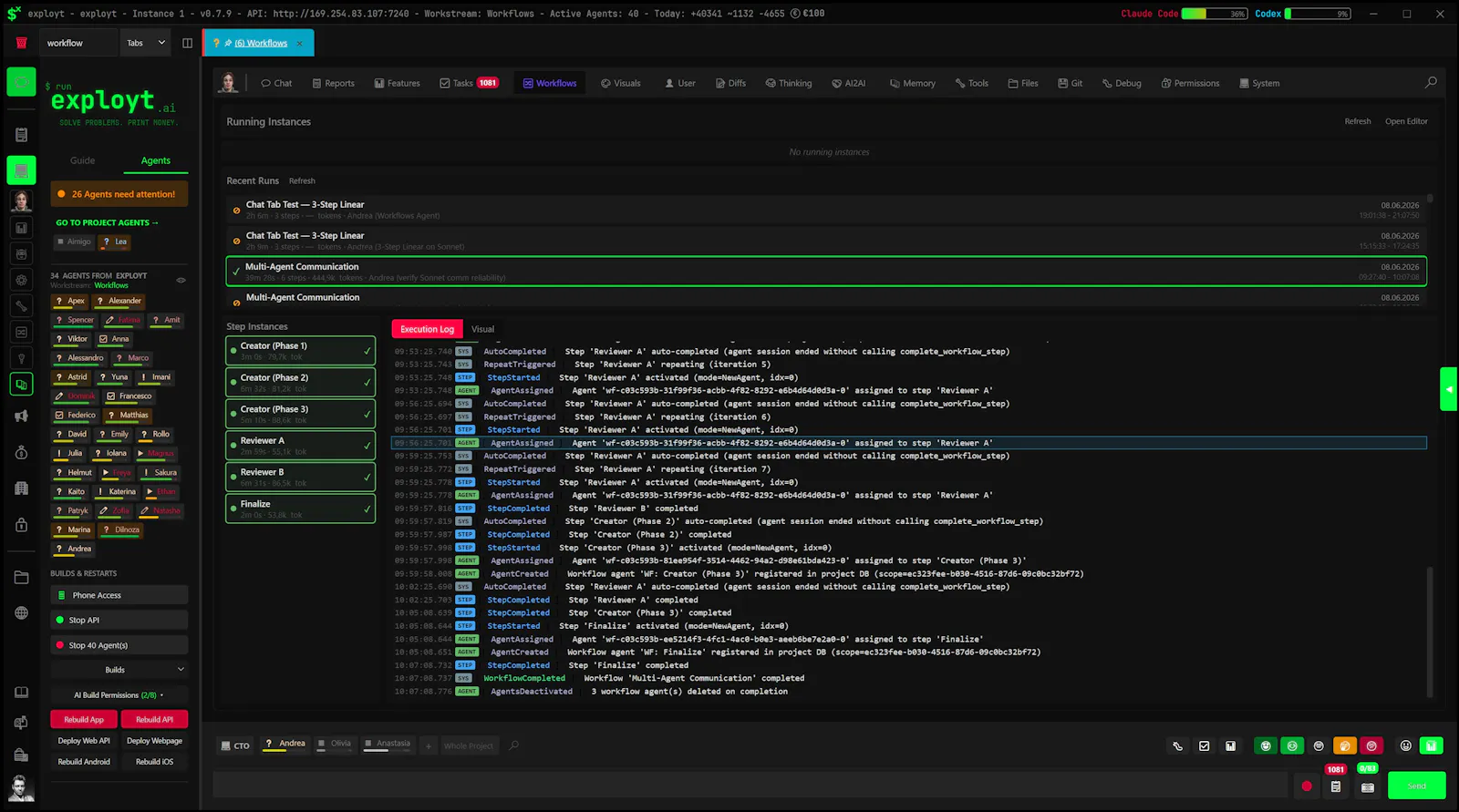
Task: Open the Tabs dropdown
Action: (146, 43)
